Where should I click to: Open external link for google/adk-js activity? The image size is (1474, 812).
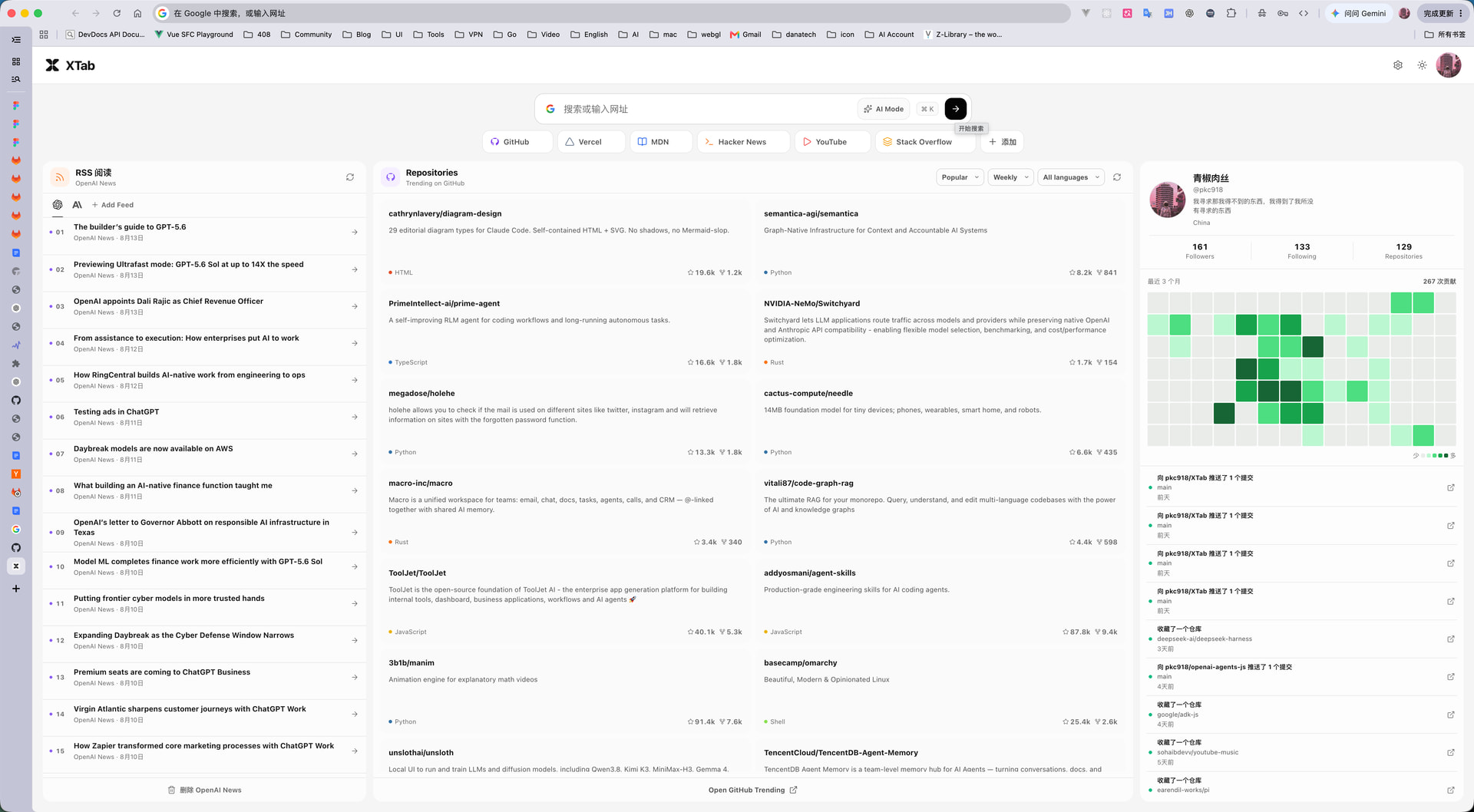[1451, 715]
